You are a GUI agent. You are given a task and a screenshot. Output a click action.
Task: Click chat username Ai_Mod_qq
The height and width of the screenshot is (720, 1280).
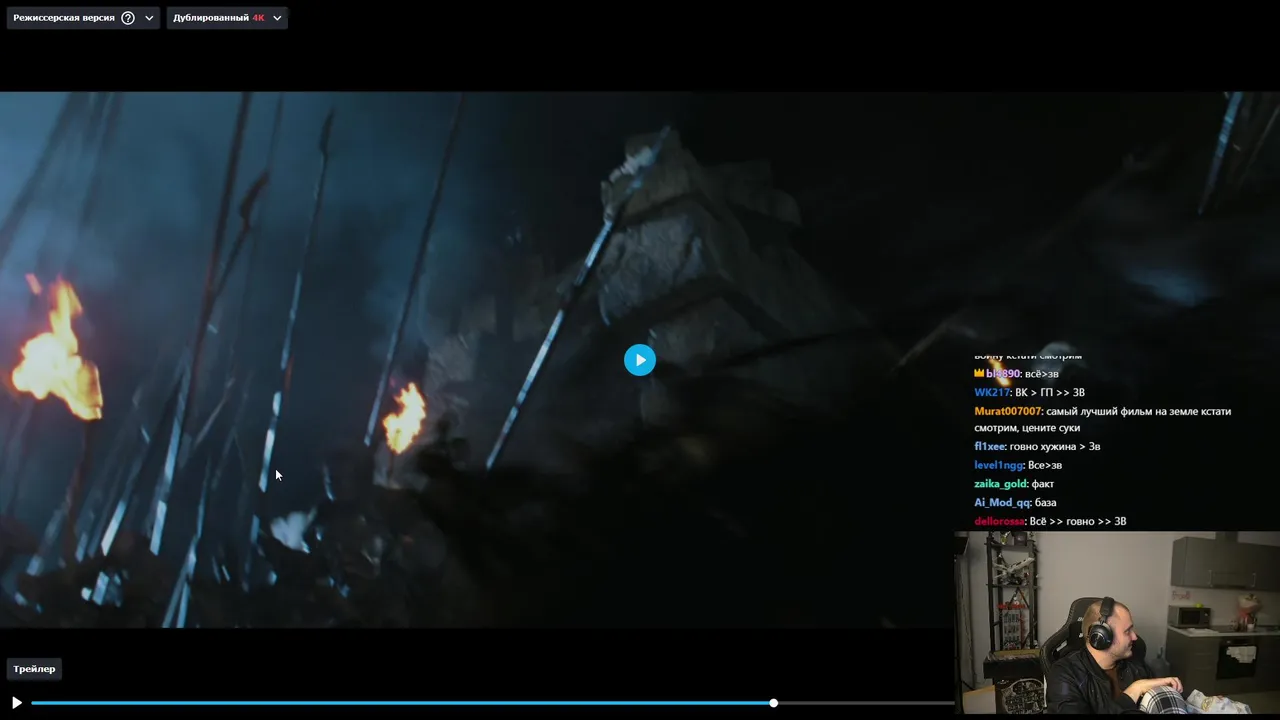coord(1002,503)
